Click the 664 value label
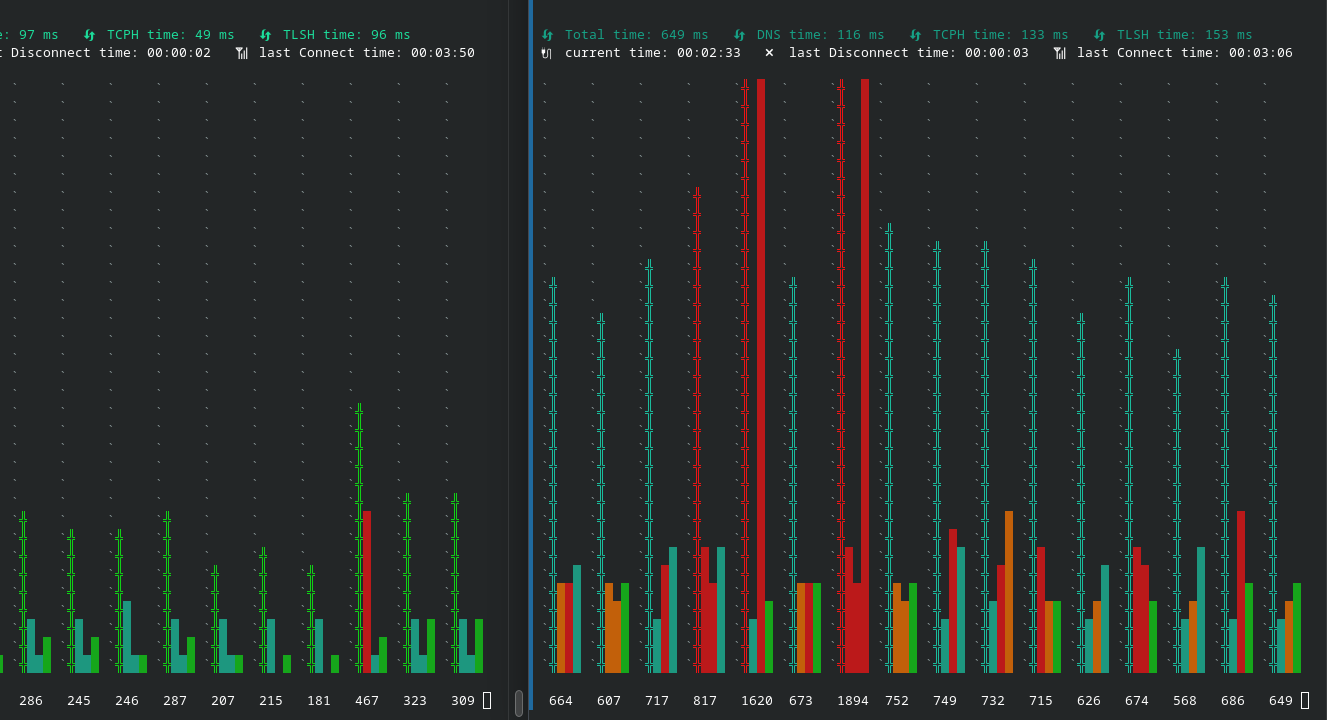Viewport: 1327px width, 720px height. [x=561, y=700]
